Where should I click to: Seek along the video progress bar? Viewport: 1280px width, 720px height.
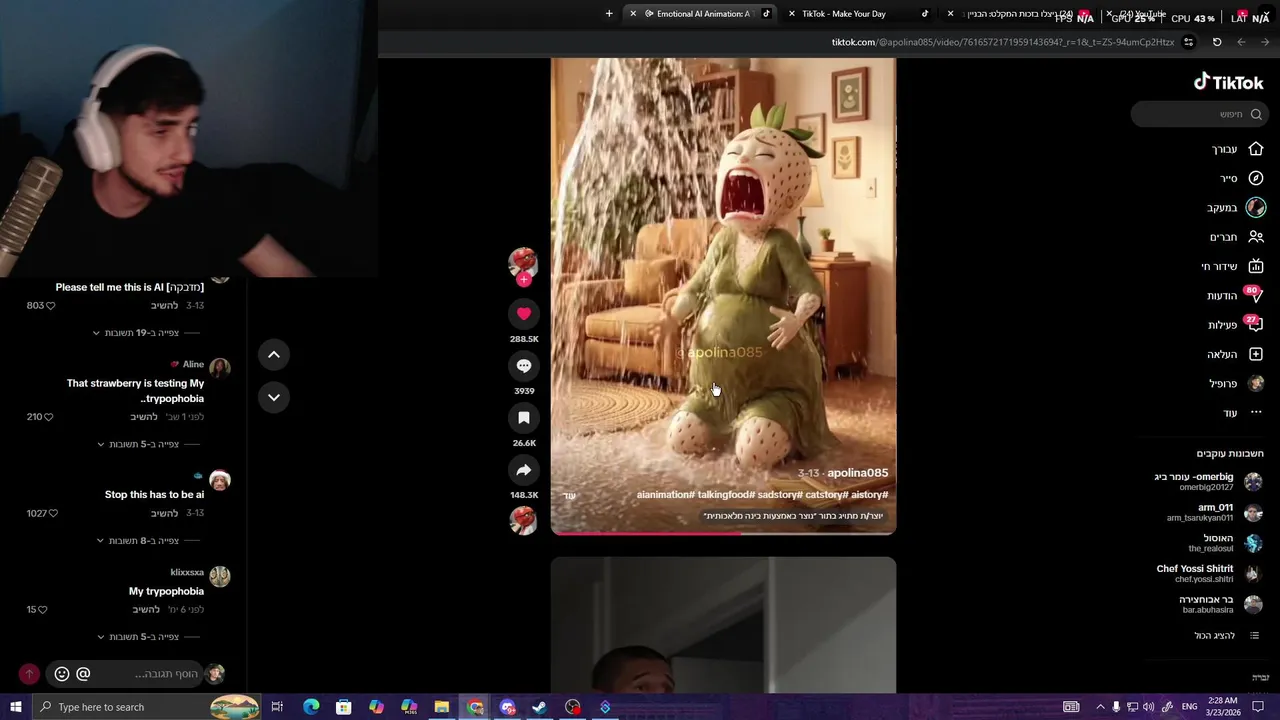tap(723, 533)
